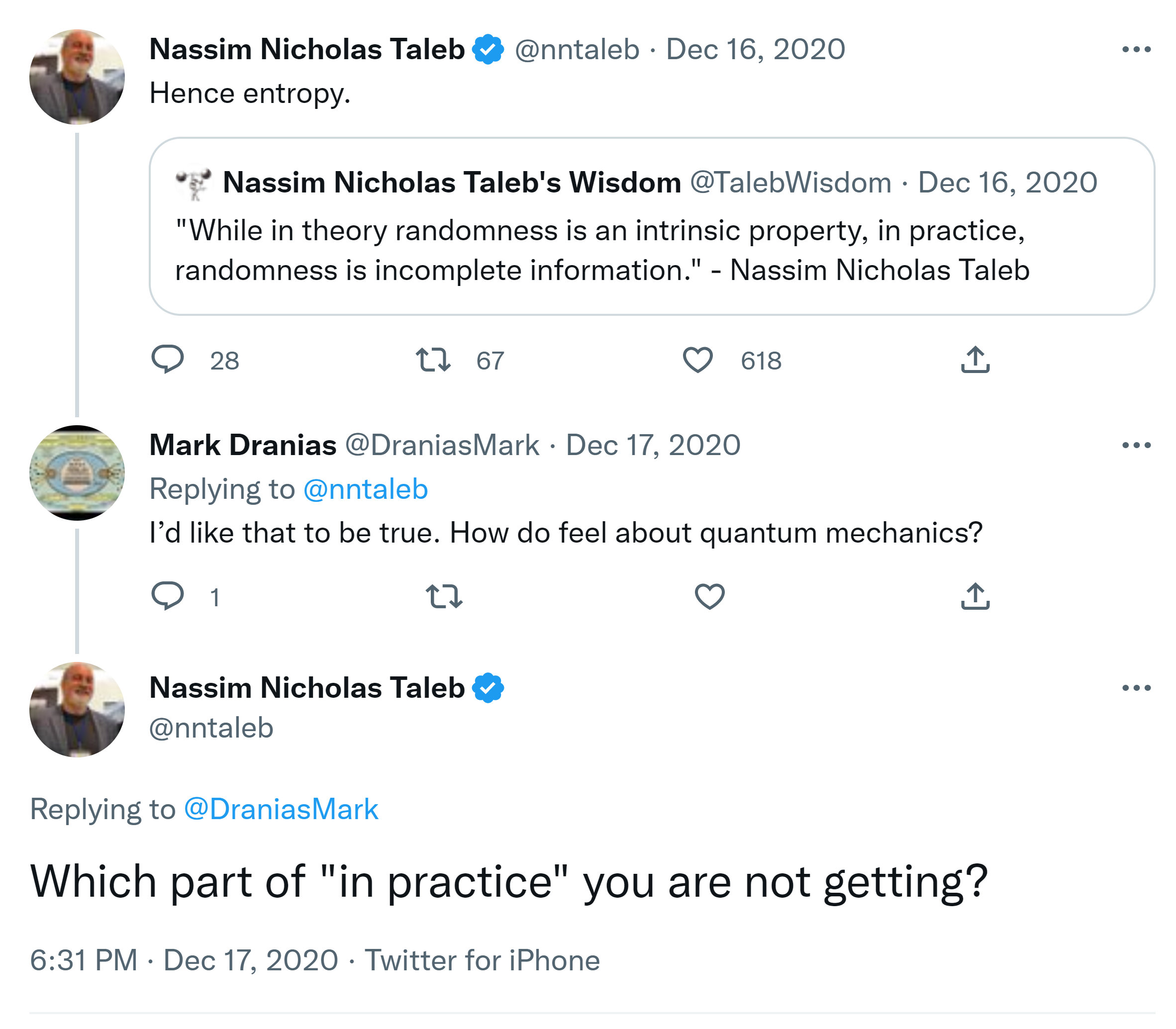Expand more options on Taleb's final reply
Viewport: 1176px width, 1029px height.
tap(1136, 688)
